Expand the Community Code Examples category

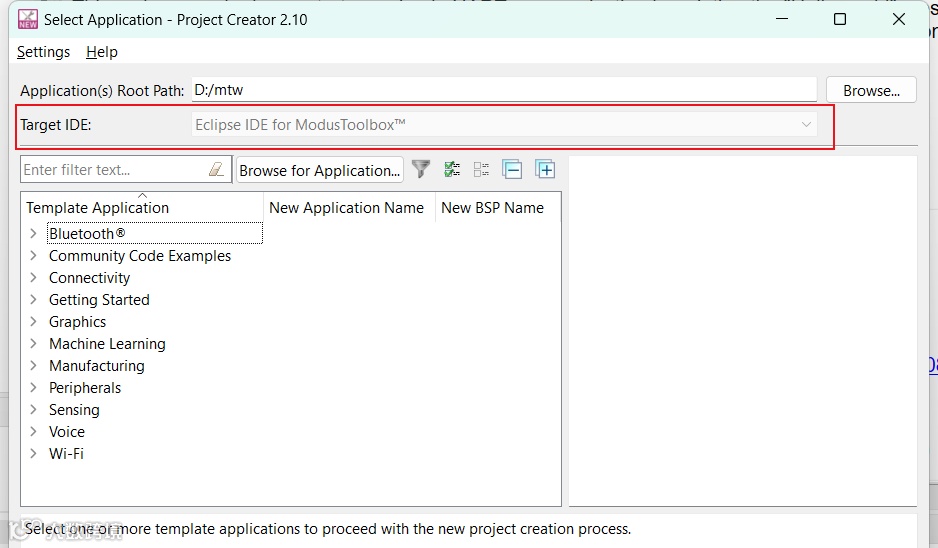point(34,255)
